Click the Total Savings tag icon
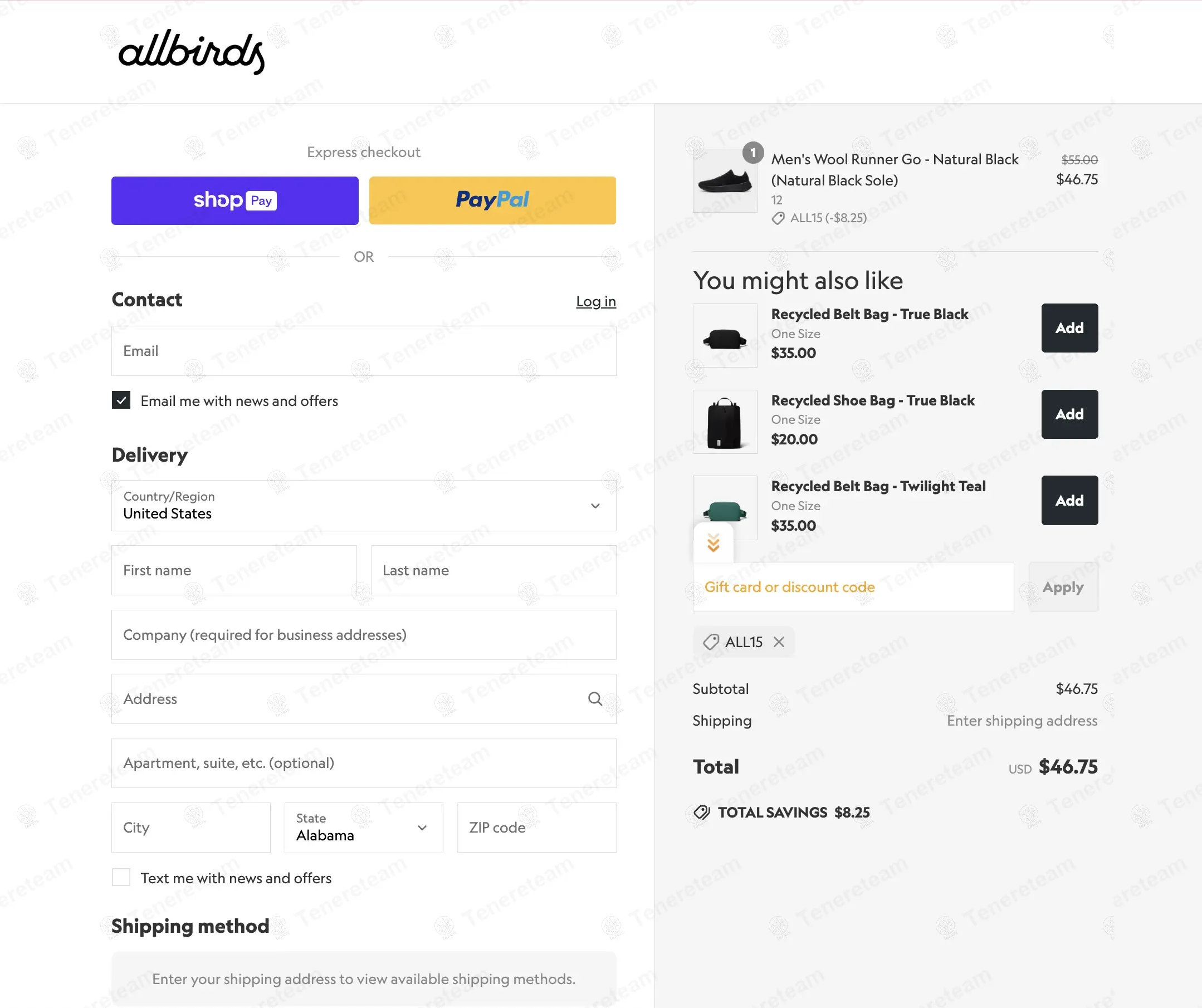The height and width of the screenshot is (1008, 1202). pyautogui.click(x=702, y=812)
